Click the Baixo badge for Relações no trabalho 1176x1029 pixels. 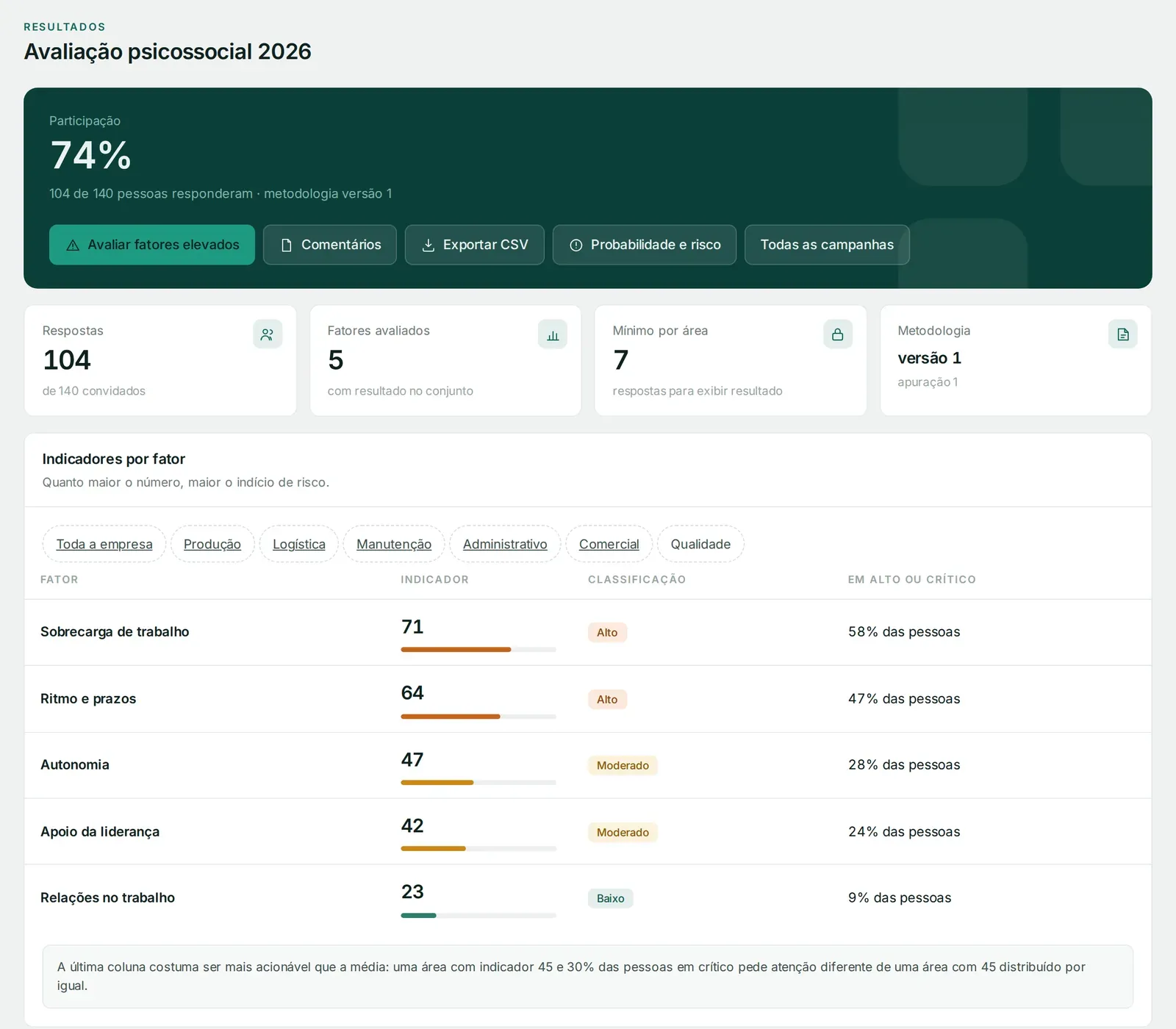(610, 899)
